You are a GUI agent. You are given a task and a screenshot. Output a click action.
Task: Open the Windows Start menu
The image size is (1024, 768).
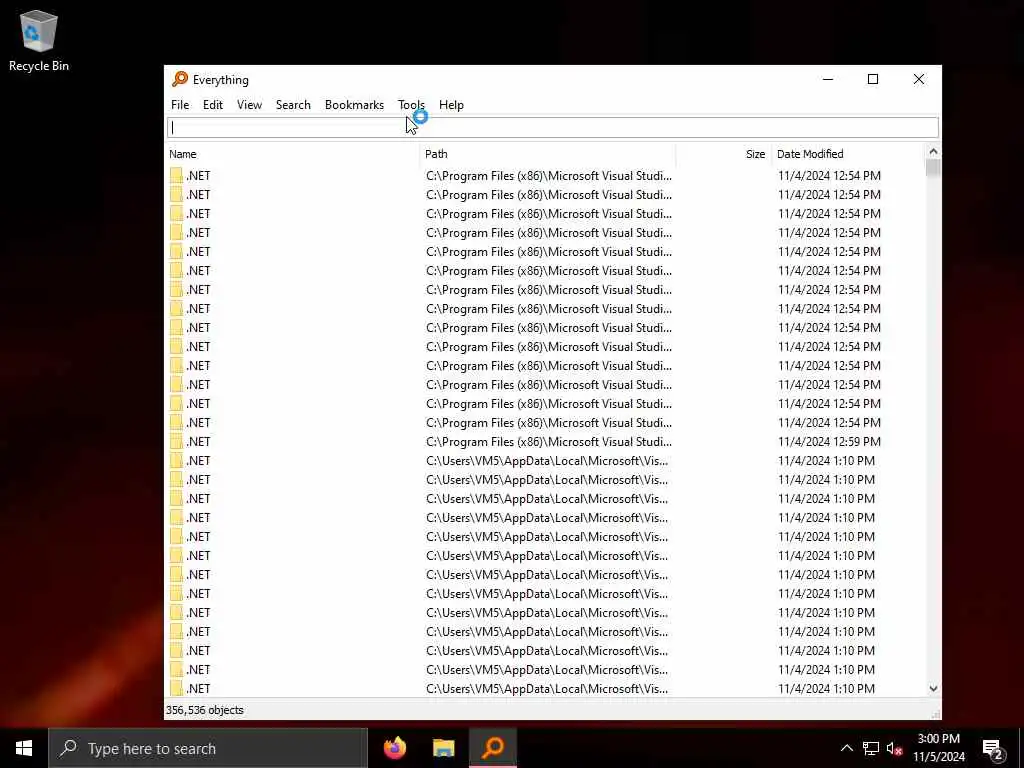pyautogui.click(x=24, y=748)
